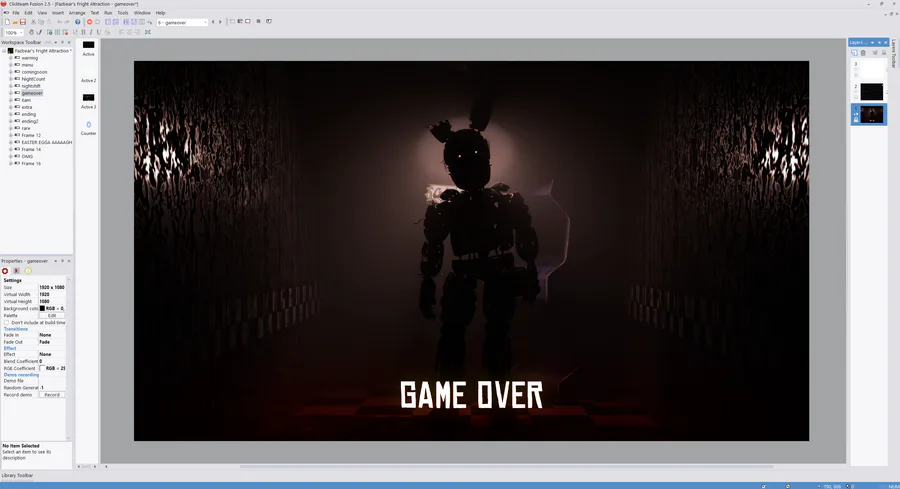Create a new application with New icon
This screenshot has width=900, height=489.
pos(7,22)
